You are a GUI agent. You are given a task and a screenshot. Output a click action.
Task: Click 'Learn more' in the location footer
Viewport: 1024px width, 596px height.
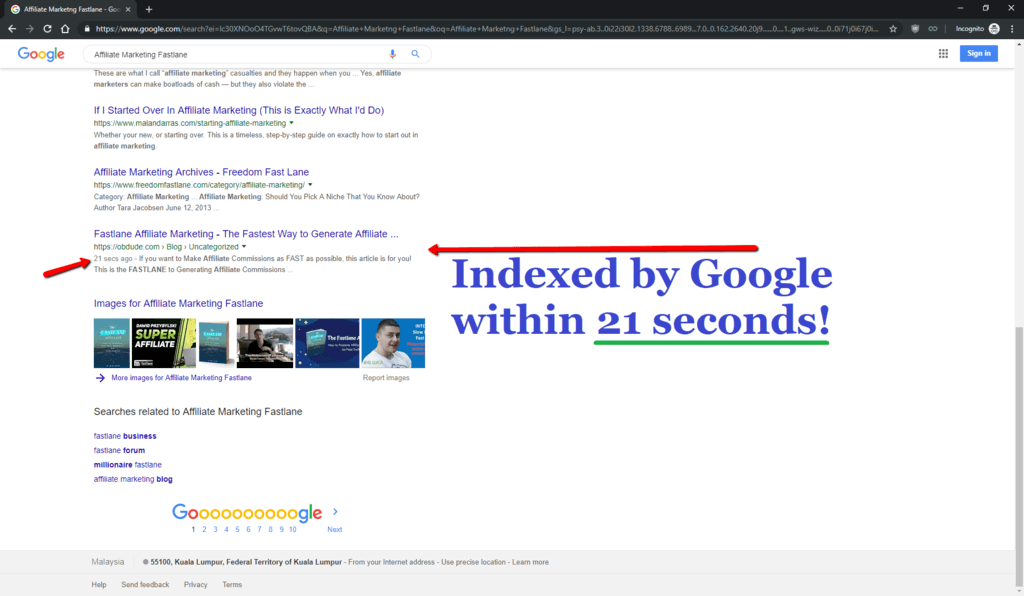[x=530, y=562]
